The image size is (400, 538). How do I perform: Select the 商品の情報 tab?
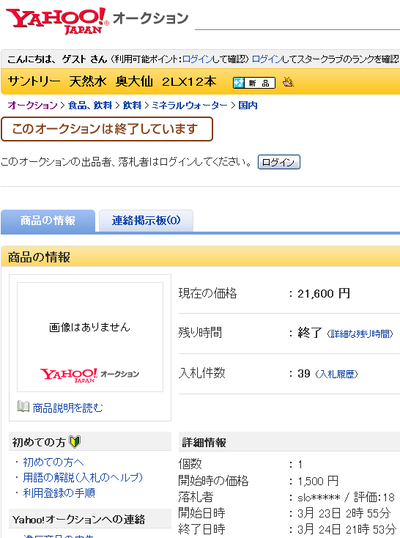coord(48,221)
